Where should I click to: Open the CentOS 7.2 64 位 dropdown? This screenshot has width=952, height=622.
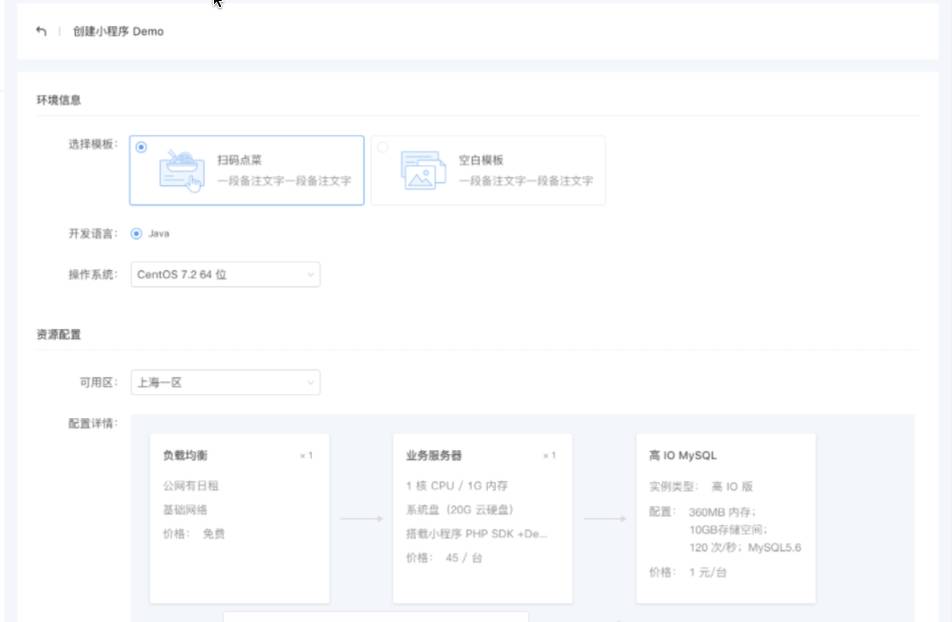225,275
